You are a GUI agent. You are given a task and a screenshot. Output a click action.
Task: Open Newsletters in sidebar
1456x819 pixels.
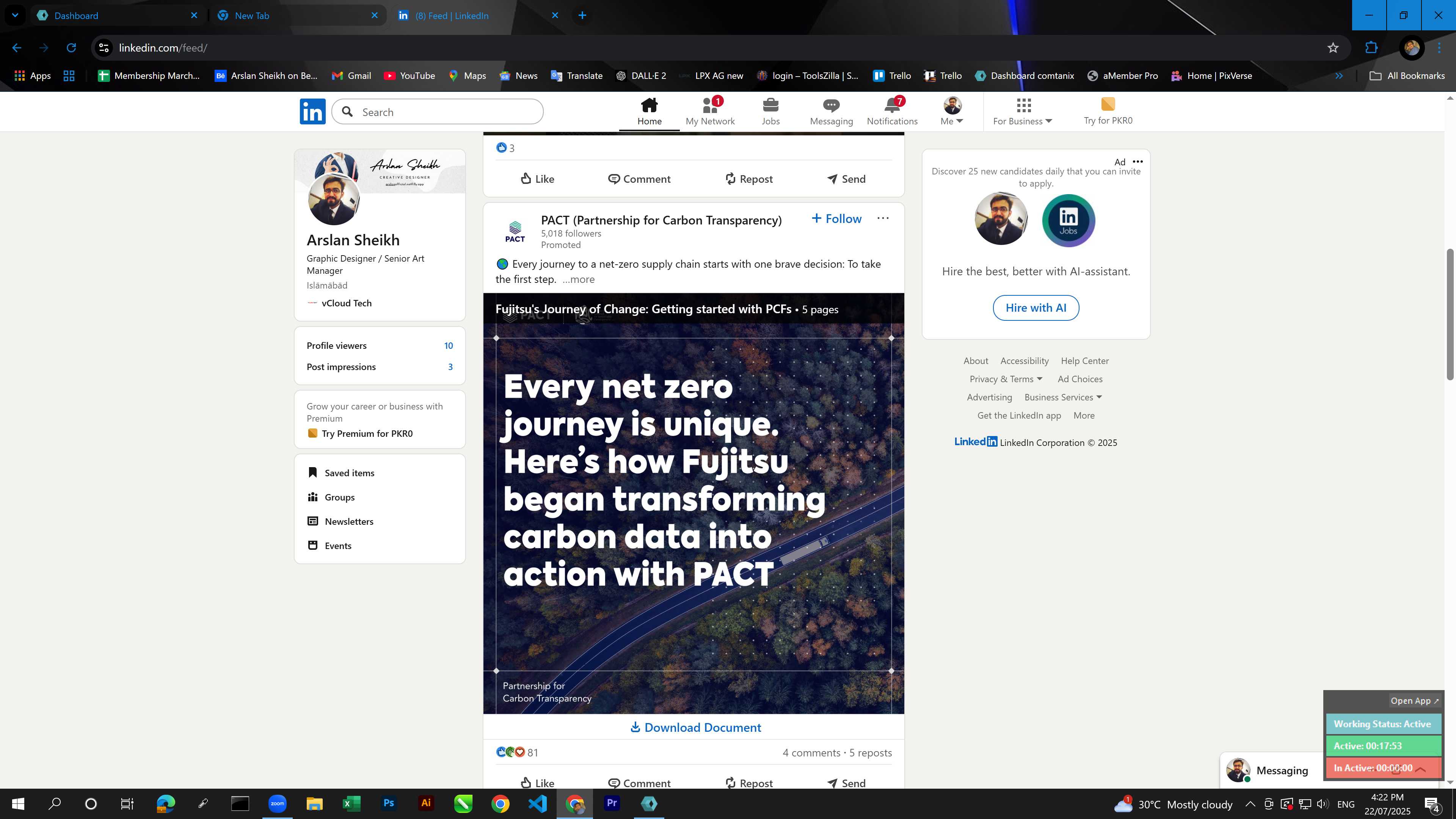coord(340,522)
